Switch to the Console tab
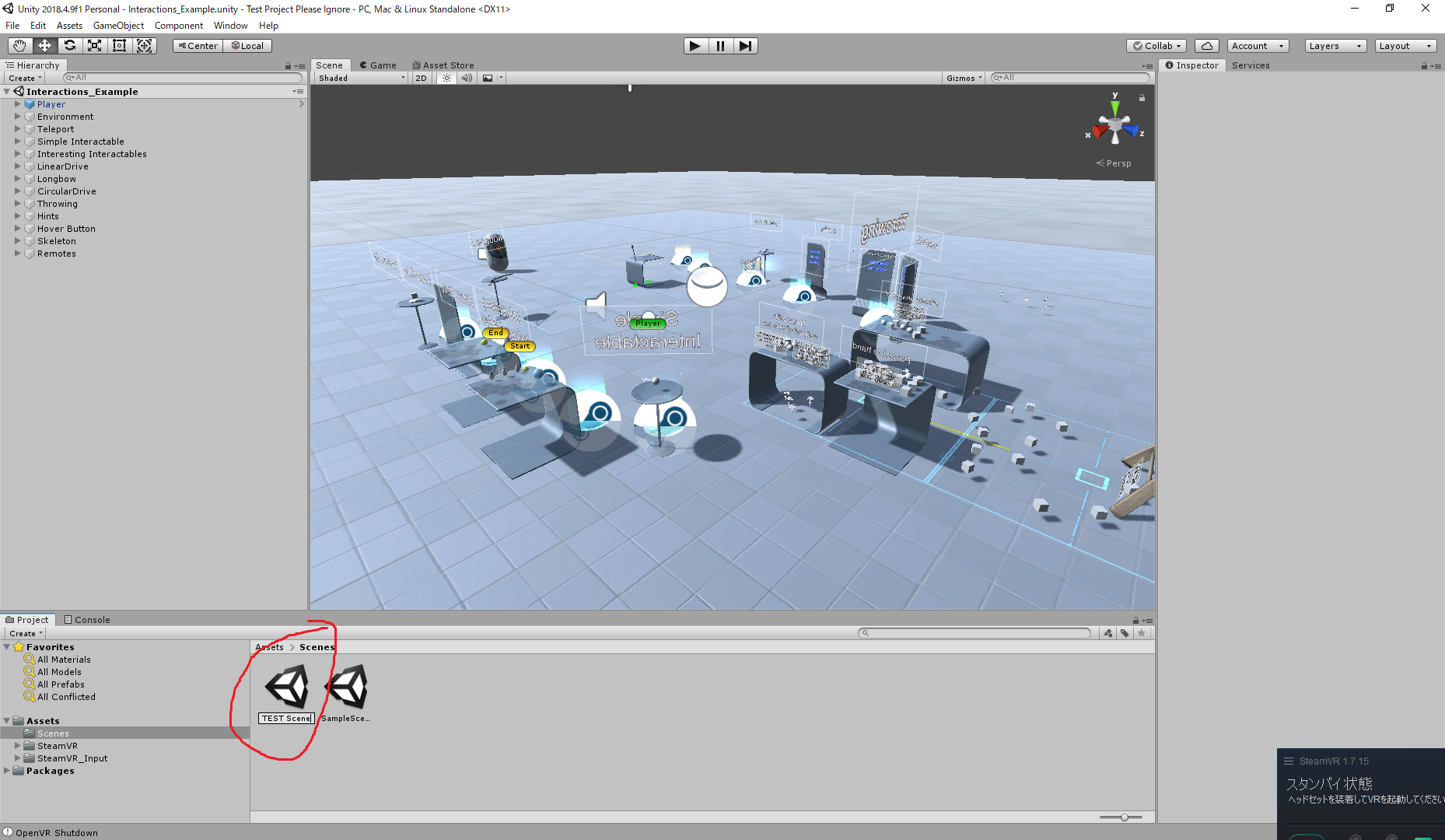The image size is (1445, 840). (86, 619)
